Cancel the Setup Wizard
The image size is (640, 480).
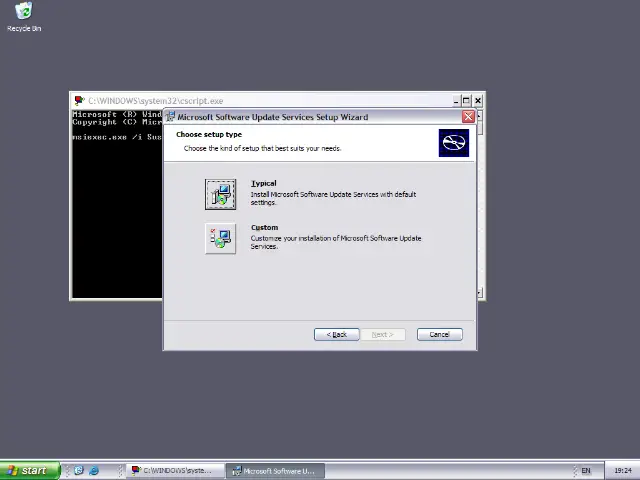point(440,334)
